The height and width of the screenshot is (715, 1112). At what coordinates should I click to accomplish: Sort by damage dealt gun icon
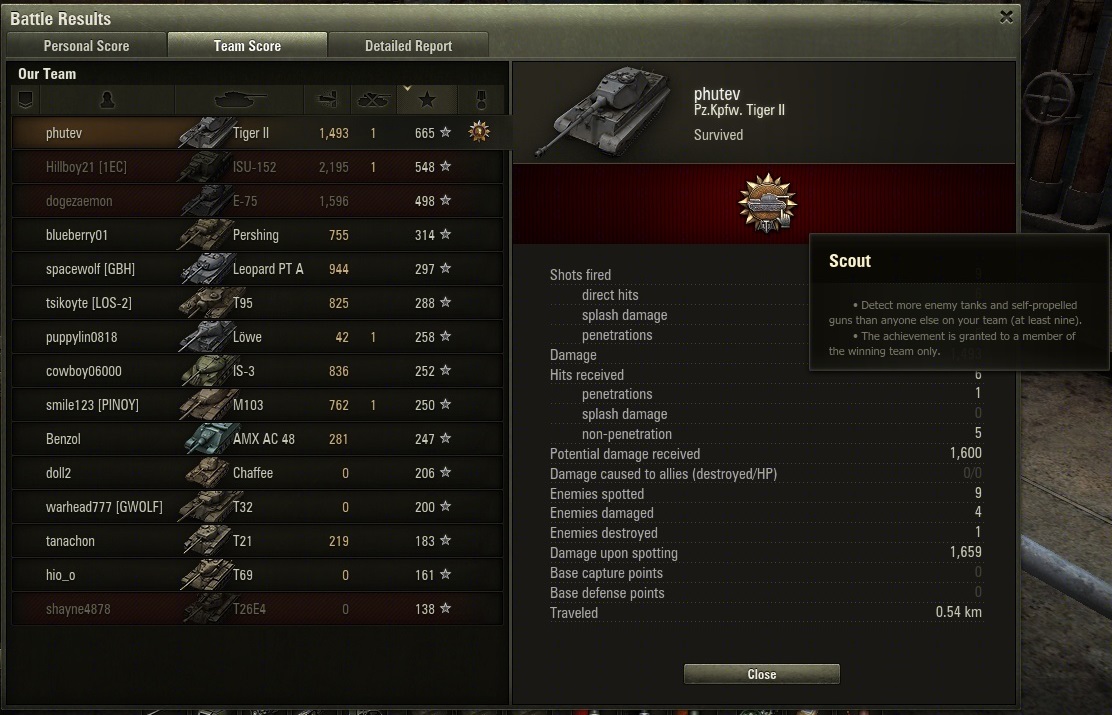327,100
